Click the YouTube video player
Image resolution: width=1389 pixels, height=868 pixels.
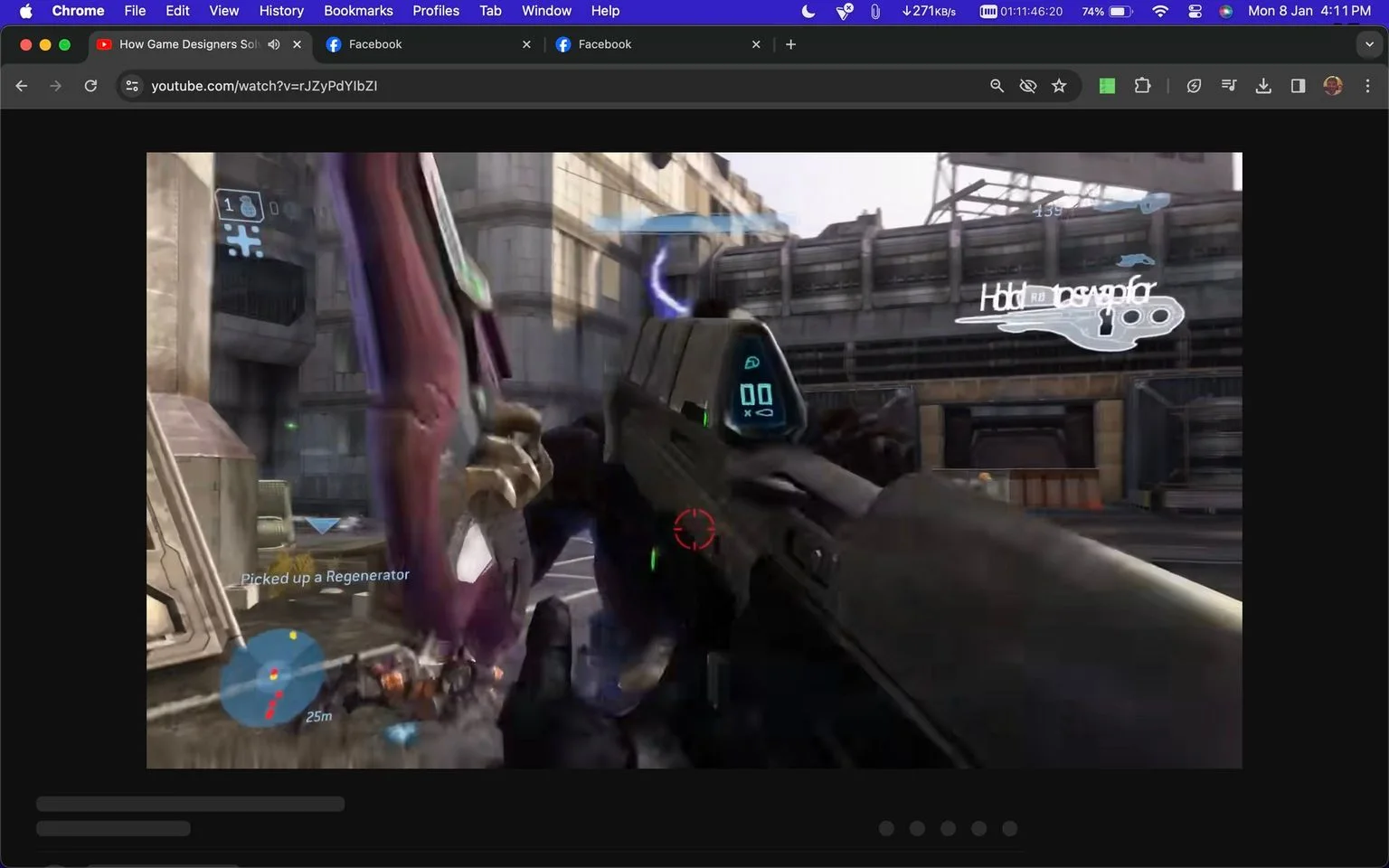click(694, 460)
